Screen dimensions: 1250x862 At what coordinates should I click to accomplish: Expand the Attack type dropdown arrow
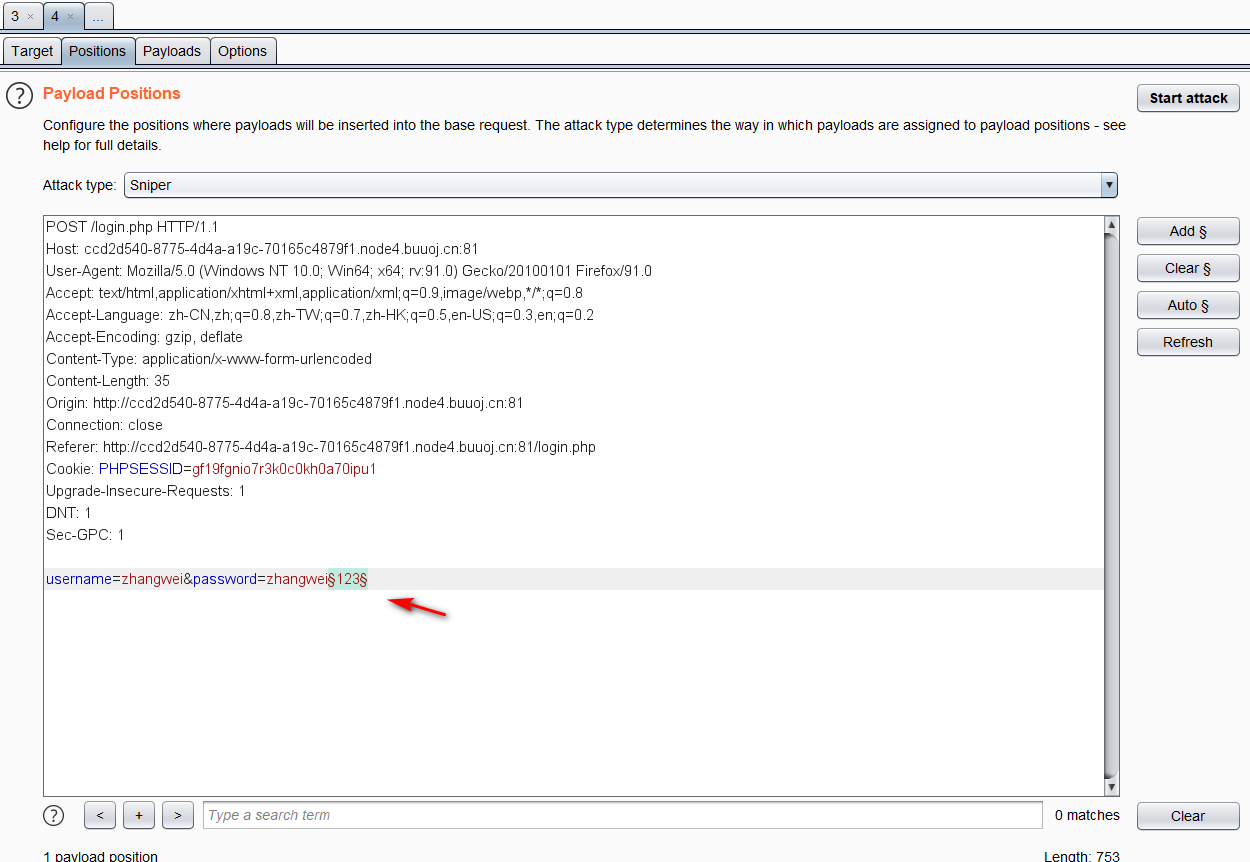(1108, 185)
